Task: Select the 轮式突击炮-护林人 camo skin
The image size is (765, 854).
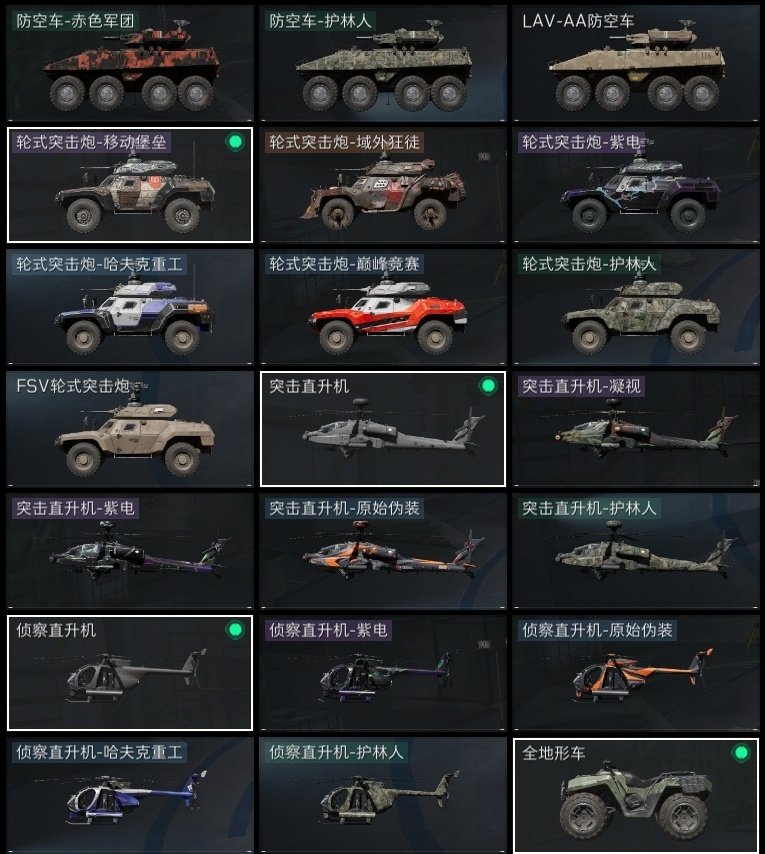Action: (636, 307)
